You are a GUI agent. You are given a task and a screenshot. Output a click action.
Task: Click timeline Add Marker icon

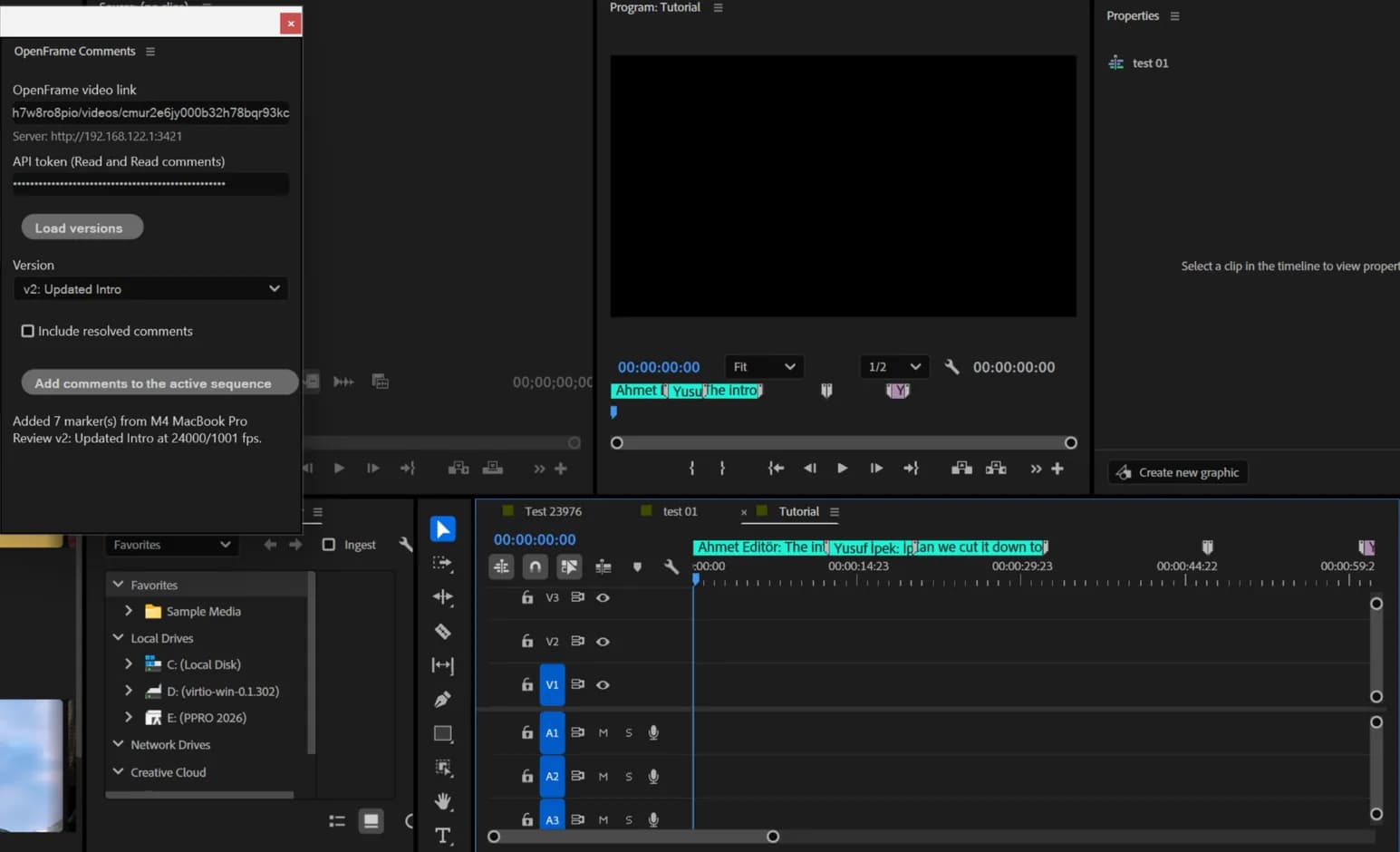point(637,567)
